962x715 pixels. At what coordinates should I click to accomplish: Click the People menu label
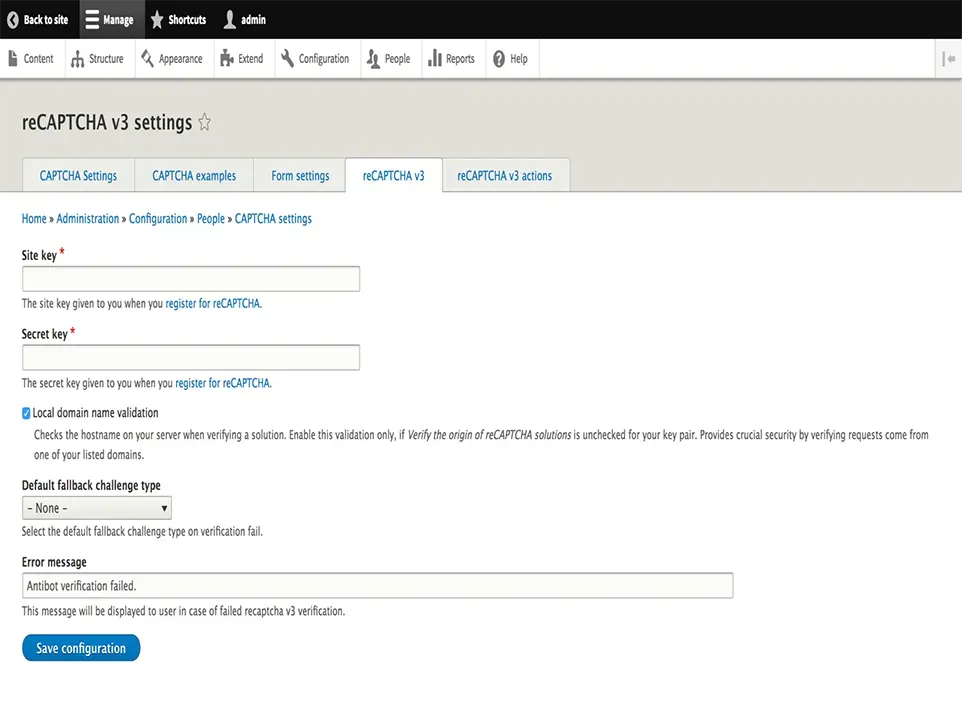coord(397,59)
